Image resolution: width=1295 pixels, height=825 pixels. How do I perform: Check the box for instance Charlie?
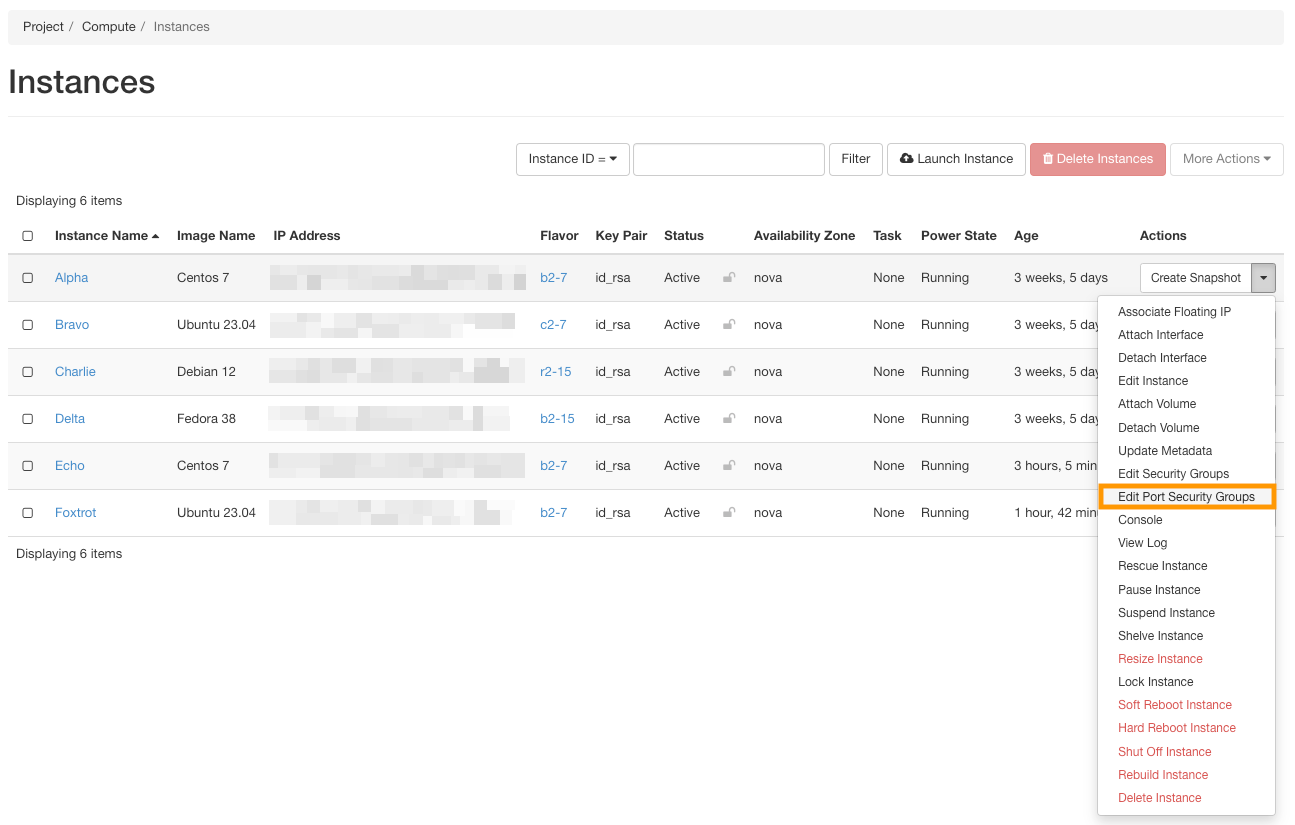pyautogui.click(x=28, y=372)
